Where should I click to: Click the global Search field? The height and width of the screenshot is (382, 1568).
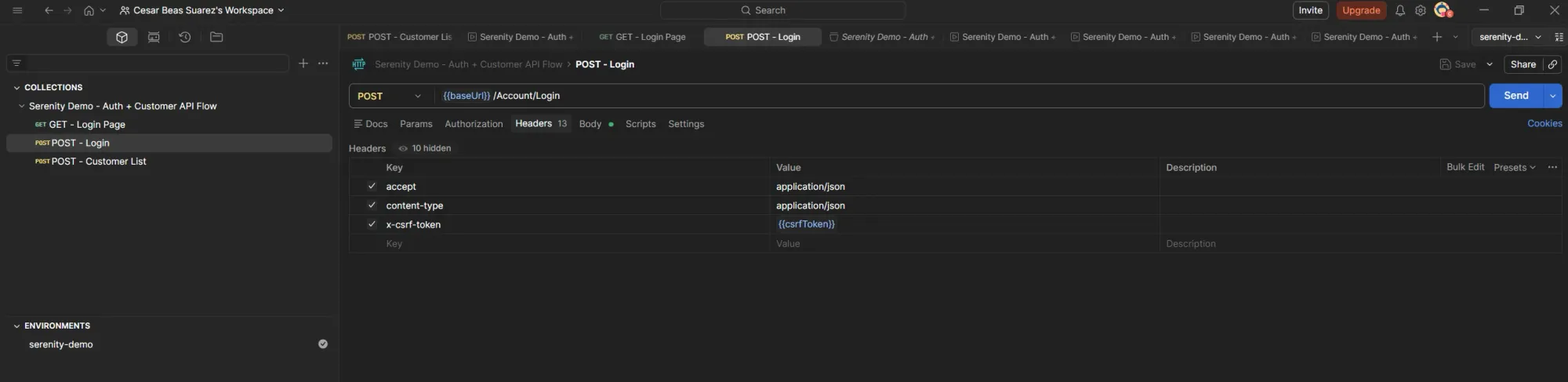(782, 10)
